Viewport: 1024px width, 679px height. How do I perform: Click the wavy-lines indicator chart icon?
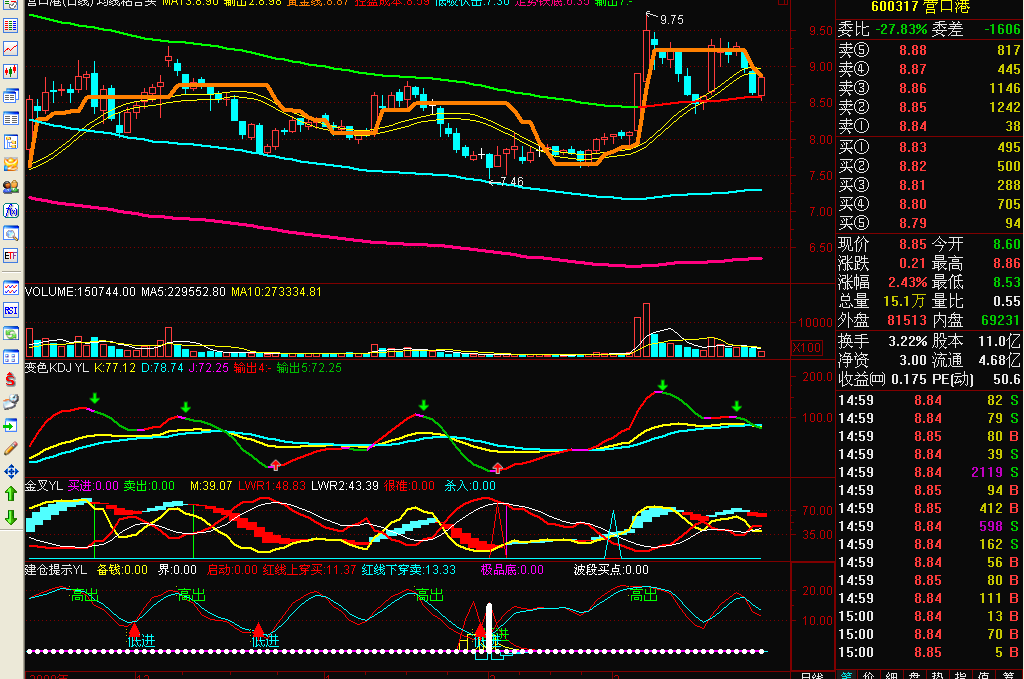10,288
